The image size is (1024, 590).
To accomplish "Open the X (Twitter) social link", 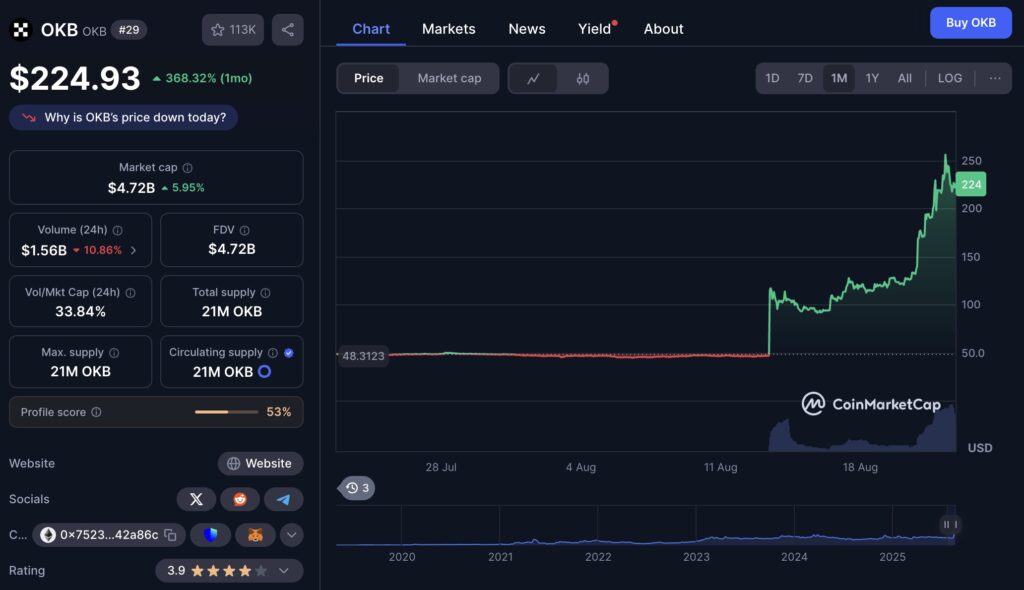I will pos(196,499).
